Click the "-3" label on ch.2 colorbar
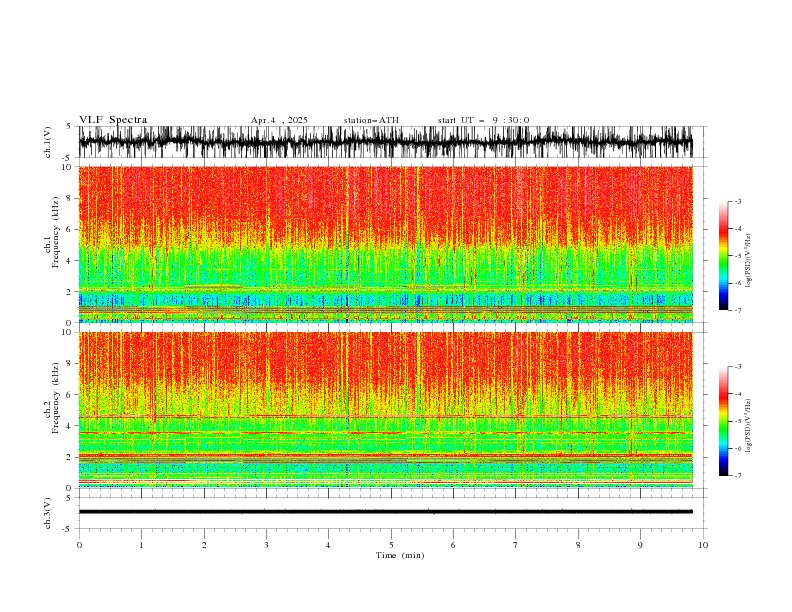 click(738, 367)
